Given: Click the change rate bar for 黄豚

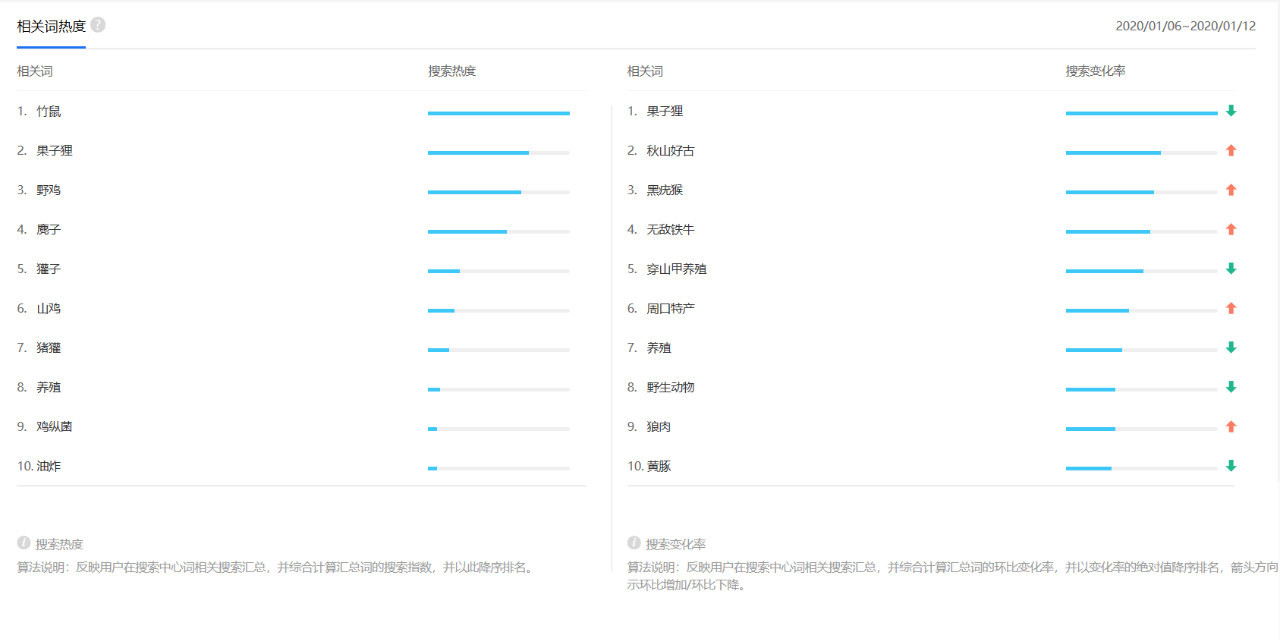Looking at the screenshot, I should [x=1142, y=468].
